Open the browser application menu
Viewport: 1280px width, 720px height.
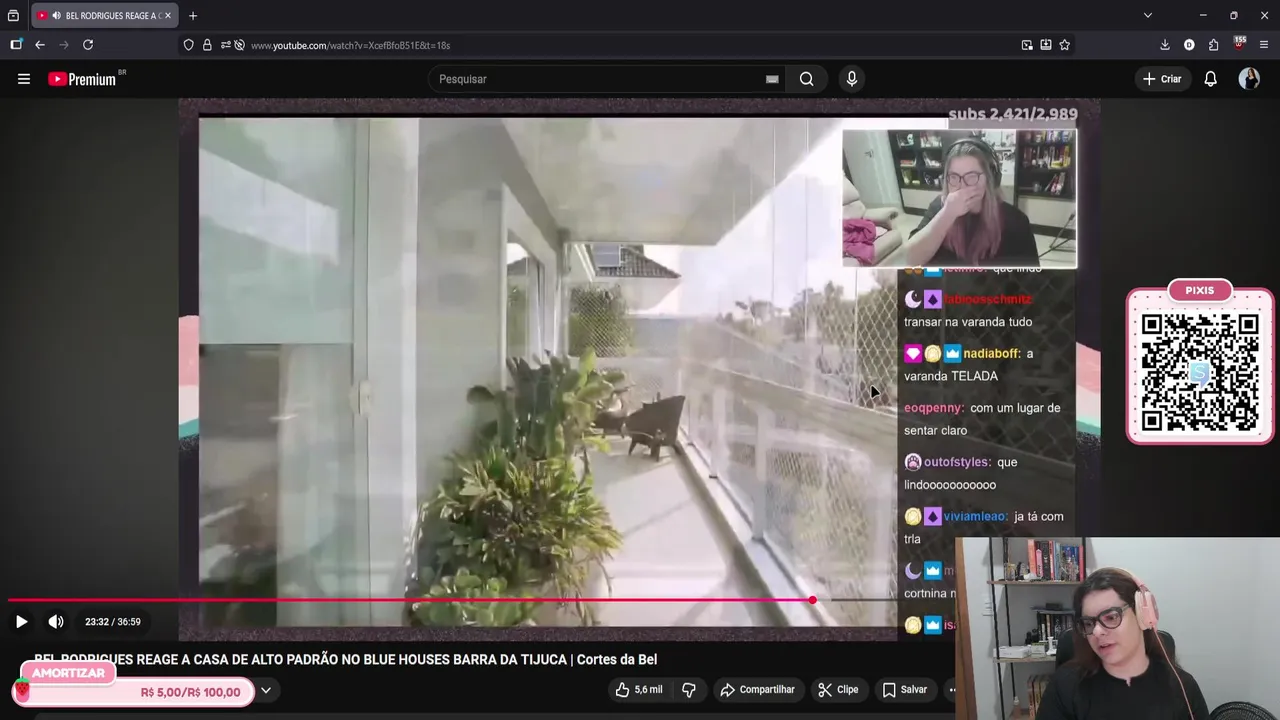tap(1264, 45)
